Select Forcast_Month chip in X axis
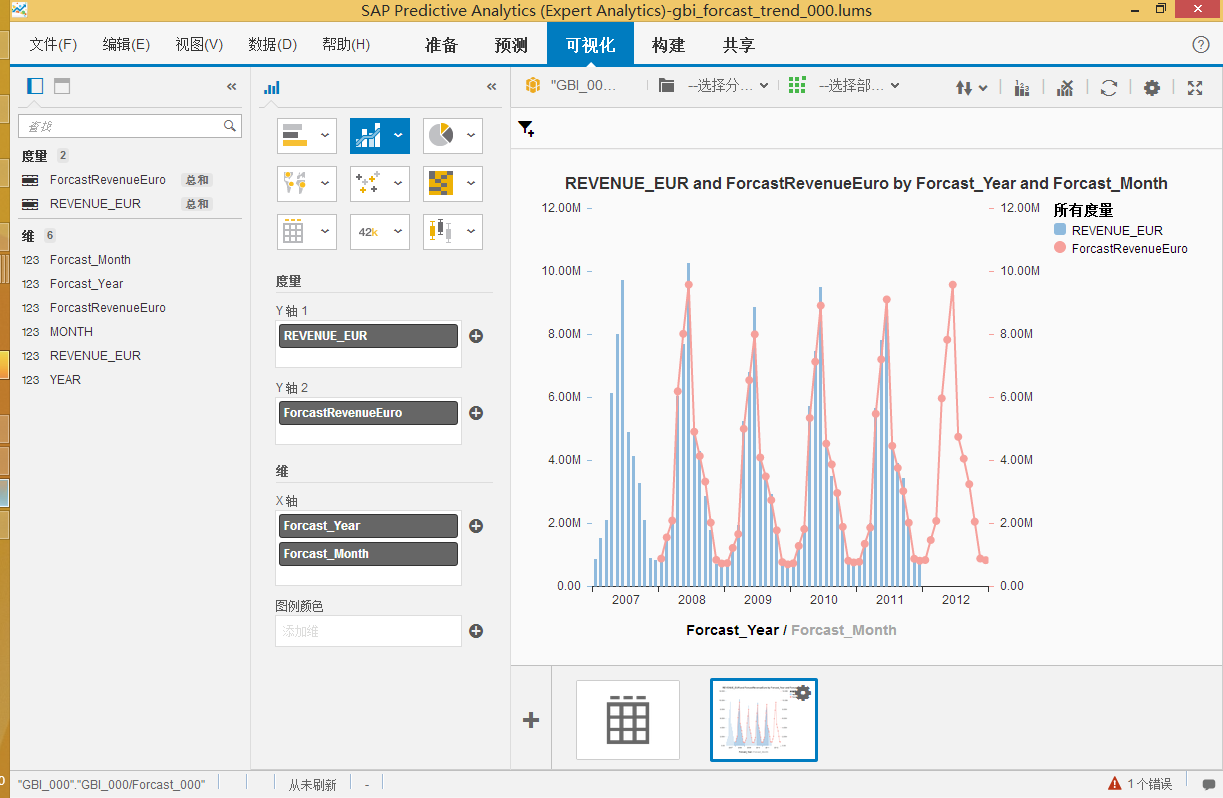Viewport: 1223px width, 798px height. [368, 554]
